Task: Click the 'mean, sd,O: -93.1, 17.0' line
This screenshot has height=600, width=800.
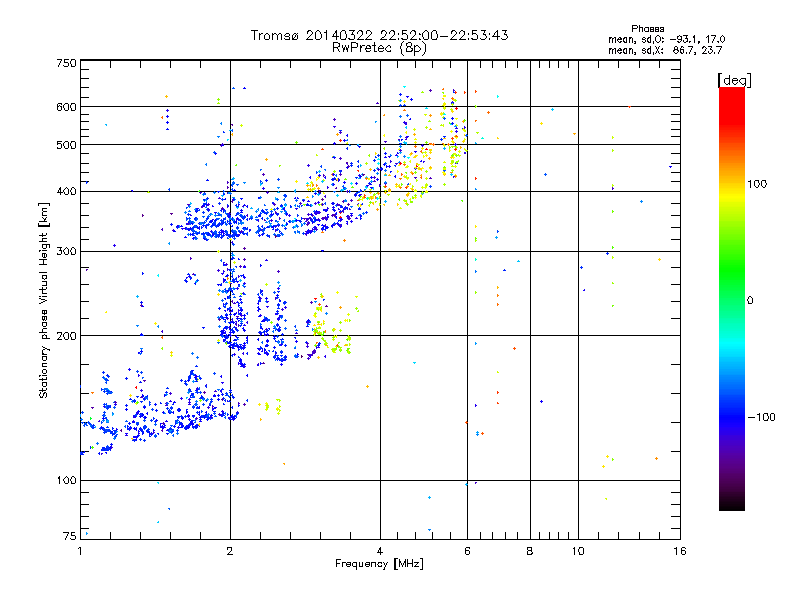Action: tap(666, 40)
